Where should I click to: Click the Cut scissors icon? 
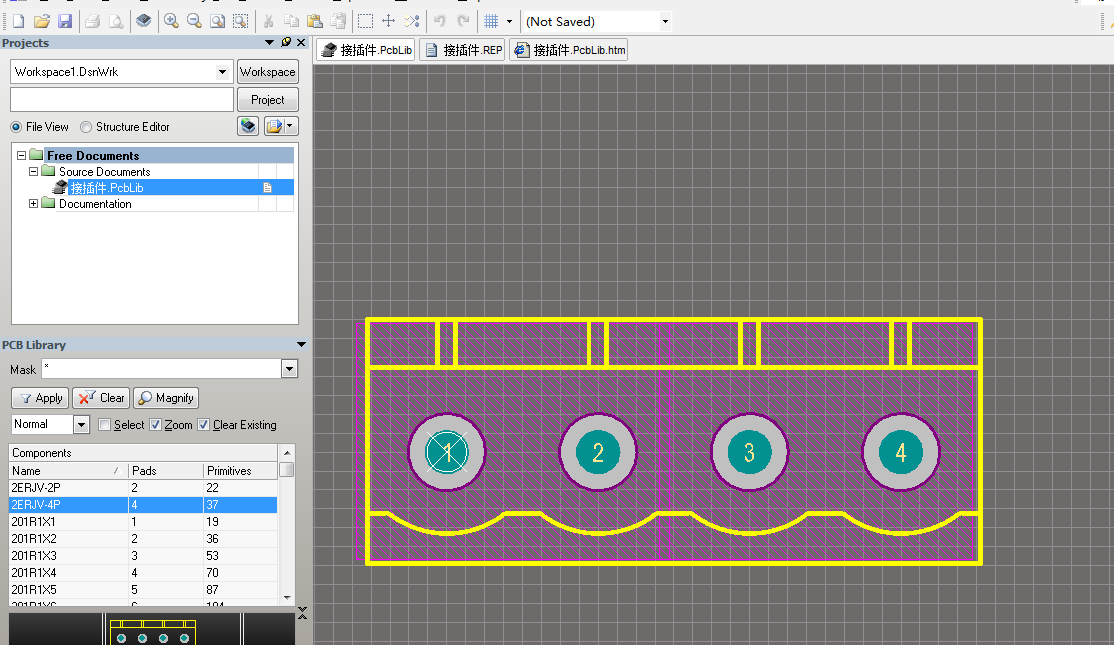[269, 21]
